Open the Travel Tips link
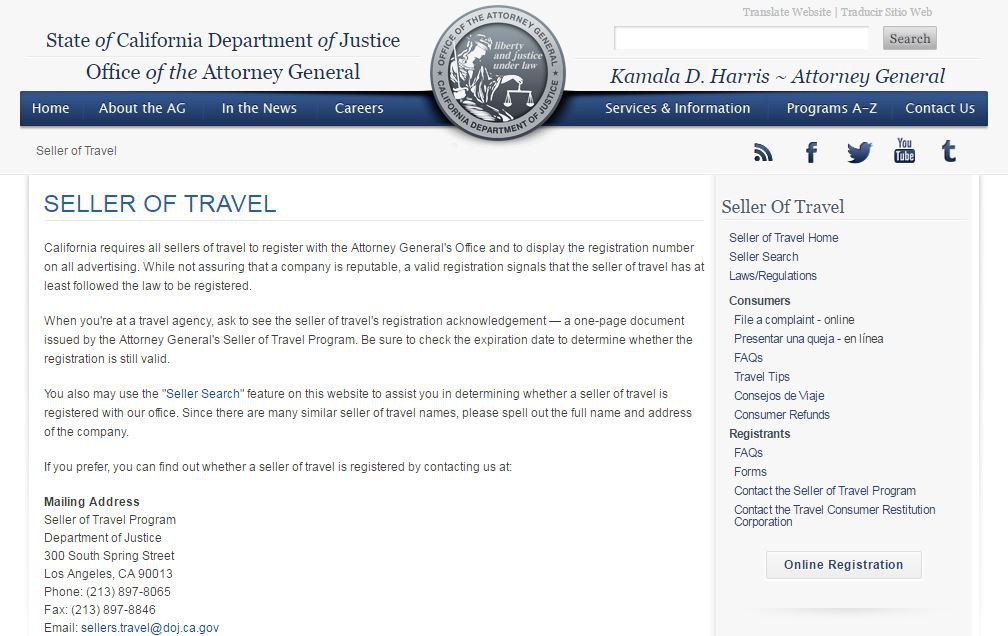Image resolution: width=1008 pixels, height=636 pixels. [762, 377]
